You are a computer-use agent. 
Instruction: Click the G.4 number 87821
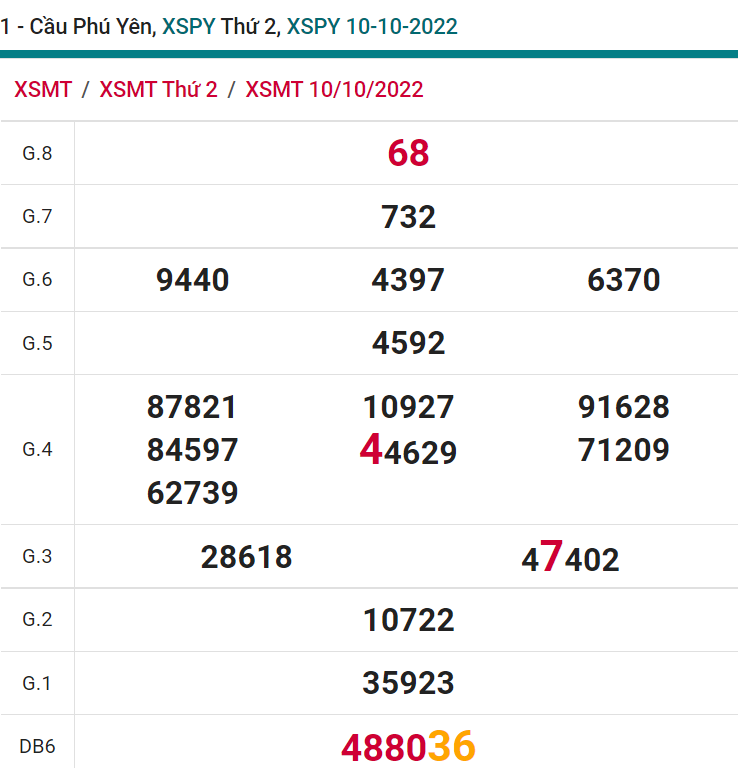point(193,407)
